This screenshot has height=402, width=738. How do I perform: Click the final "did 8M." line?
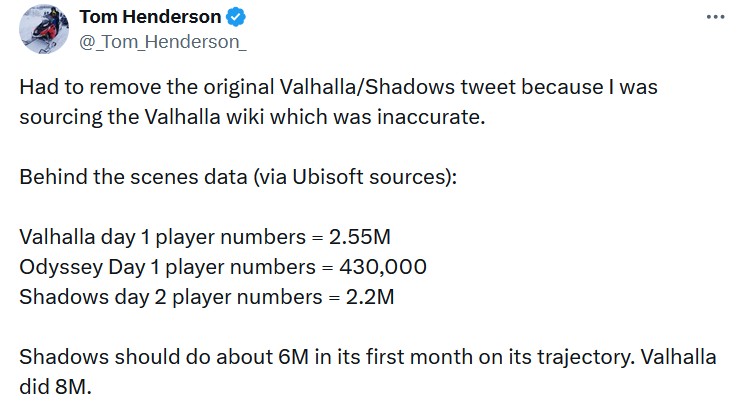(55, 387)
